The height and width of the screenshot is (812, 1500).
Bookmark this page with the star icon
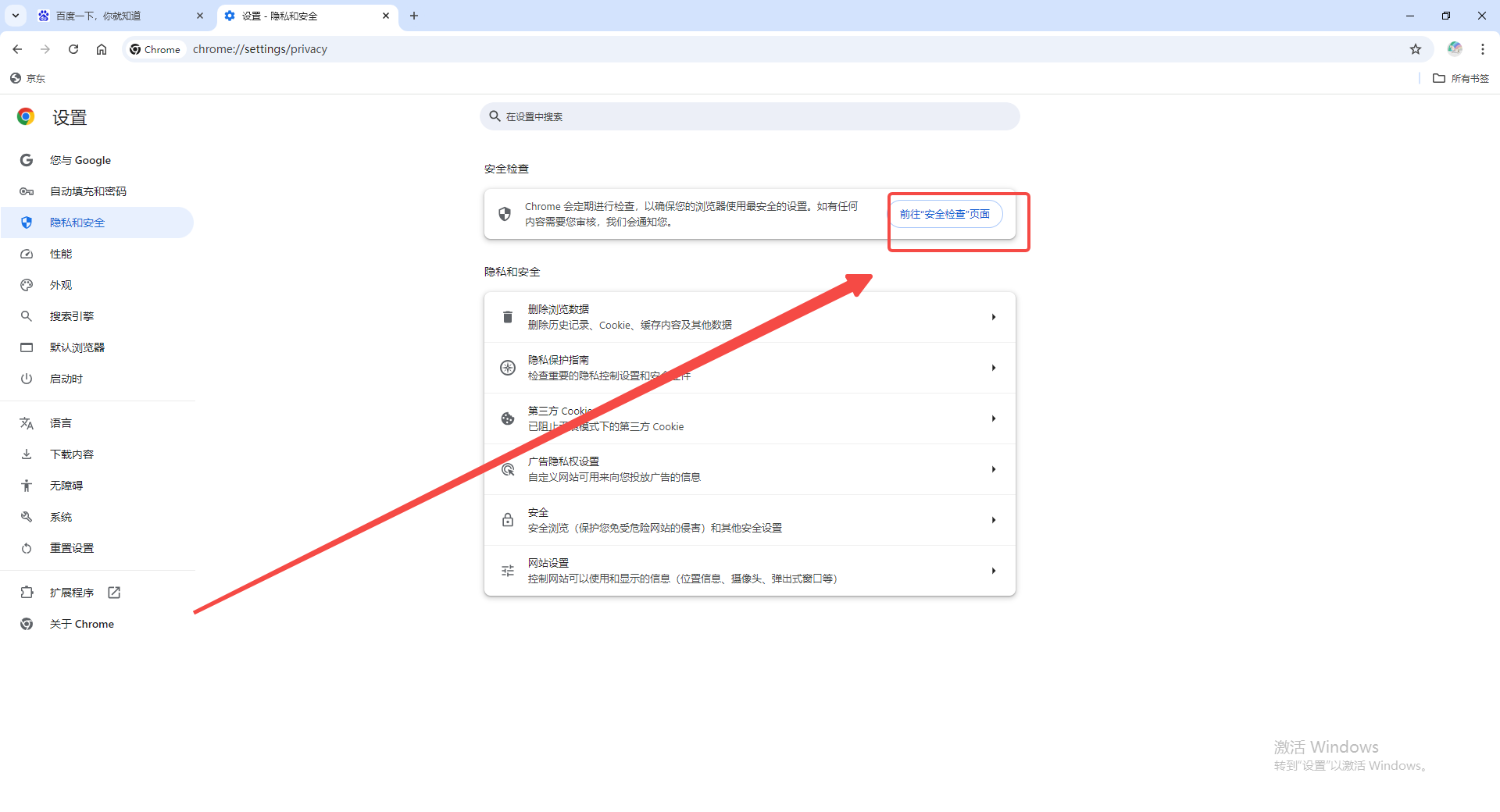coord(1416,49)
